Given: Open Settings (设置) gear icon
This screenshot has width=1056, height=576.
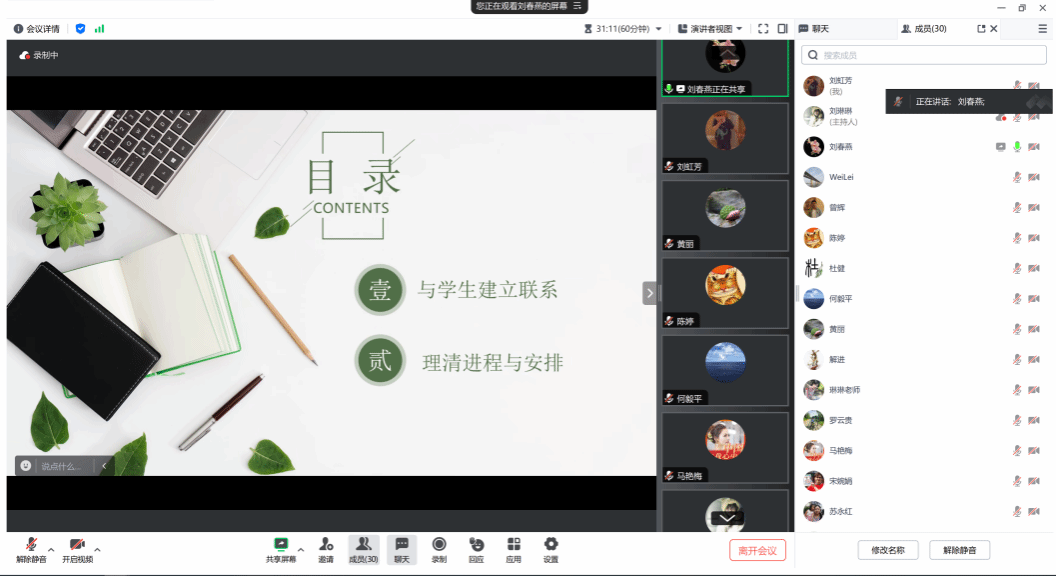Looking at the screenshot, I should (x=551, y=545).
